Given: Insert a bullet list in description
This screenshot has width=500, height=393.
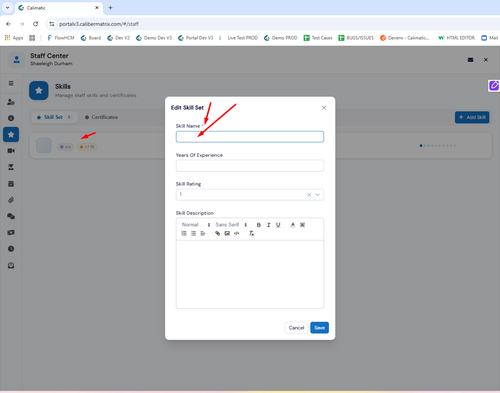Looking at the screenshot, I should click(x=193, y=233).
